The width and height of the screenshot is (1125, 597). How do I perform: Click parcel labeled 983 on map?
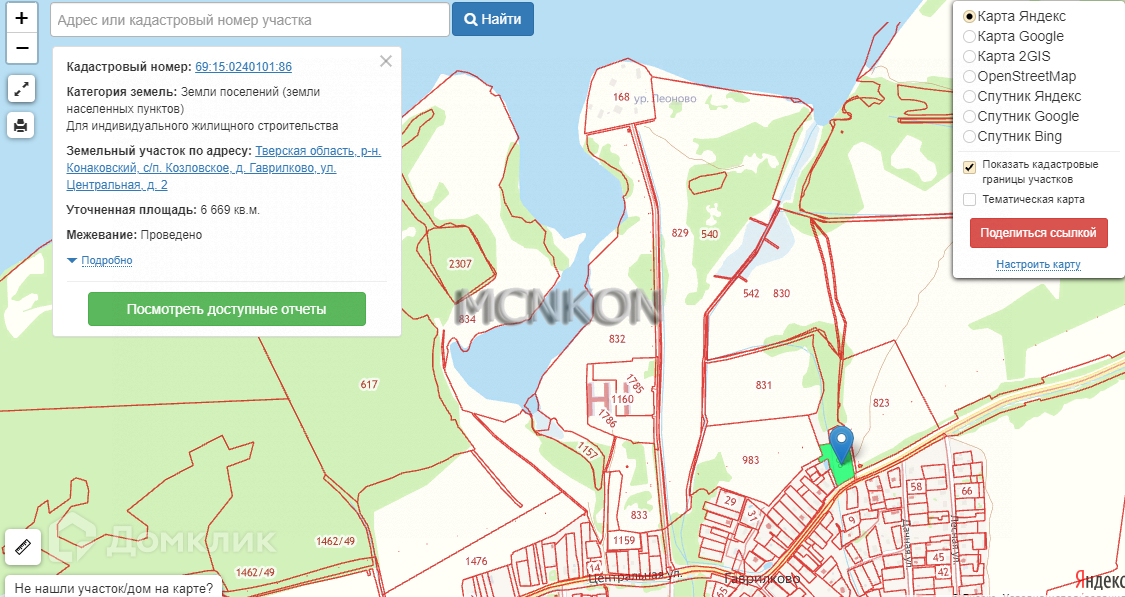click(x=750, y=460)
